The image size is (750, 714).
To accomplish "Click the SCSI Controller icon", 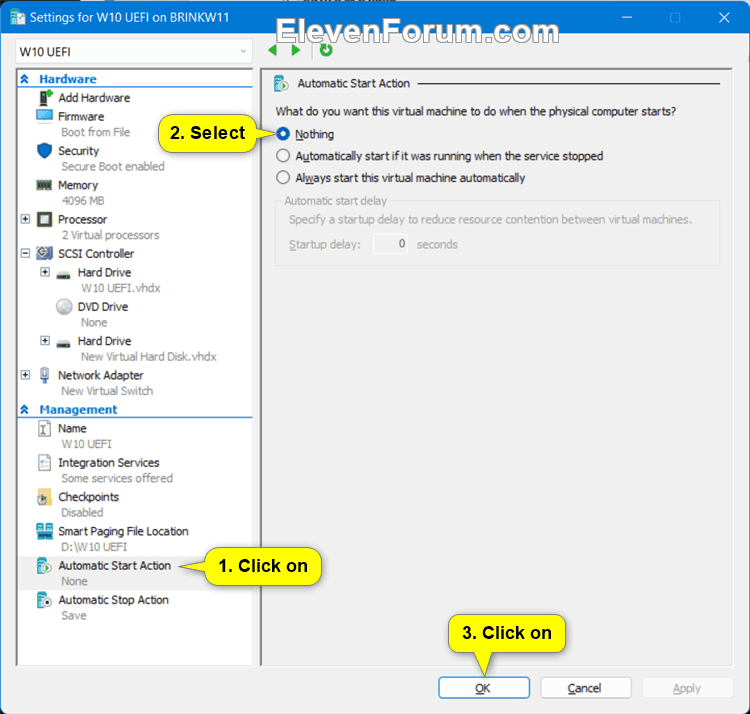I will tap(44, 253).
